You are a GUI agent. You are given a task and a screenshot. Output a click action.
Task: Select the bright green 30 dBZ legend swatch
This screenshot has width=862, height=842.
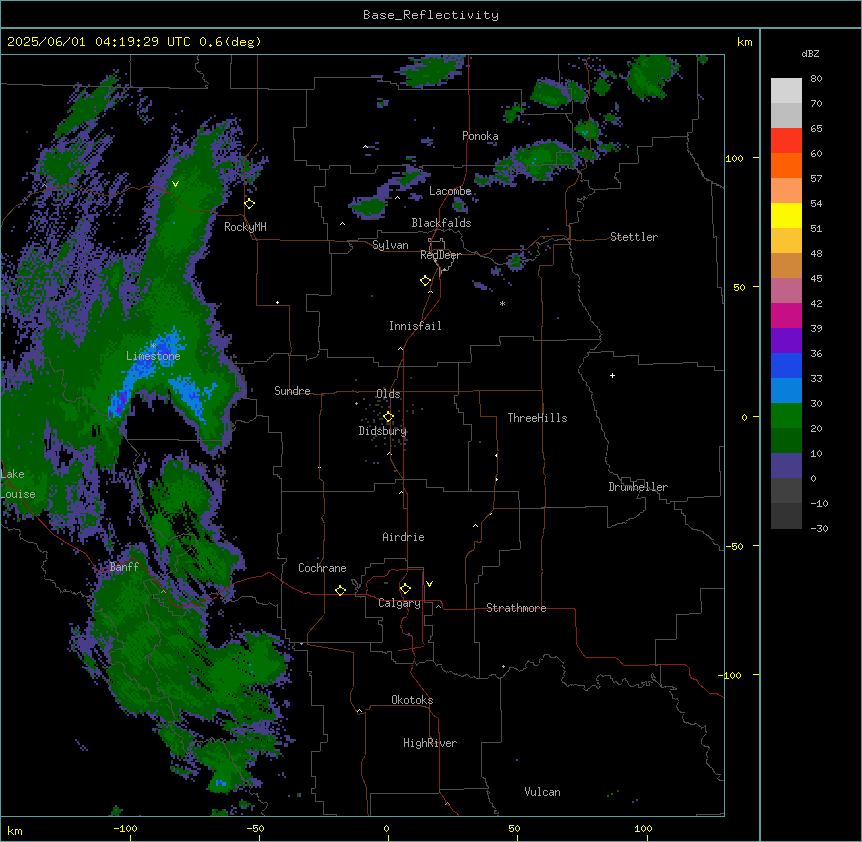786,416
